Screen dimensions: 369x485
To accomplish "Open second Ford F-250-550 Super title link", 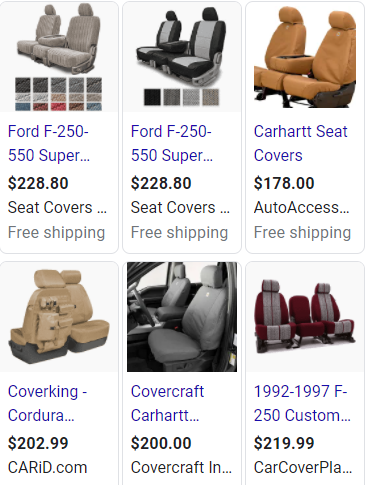I will [x=172, y=143].
